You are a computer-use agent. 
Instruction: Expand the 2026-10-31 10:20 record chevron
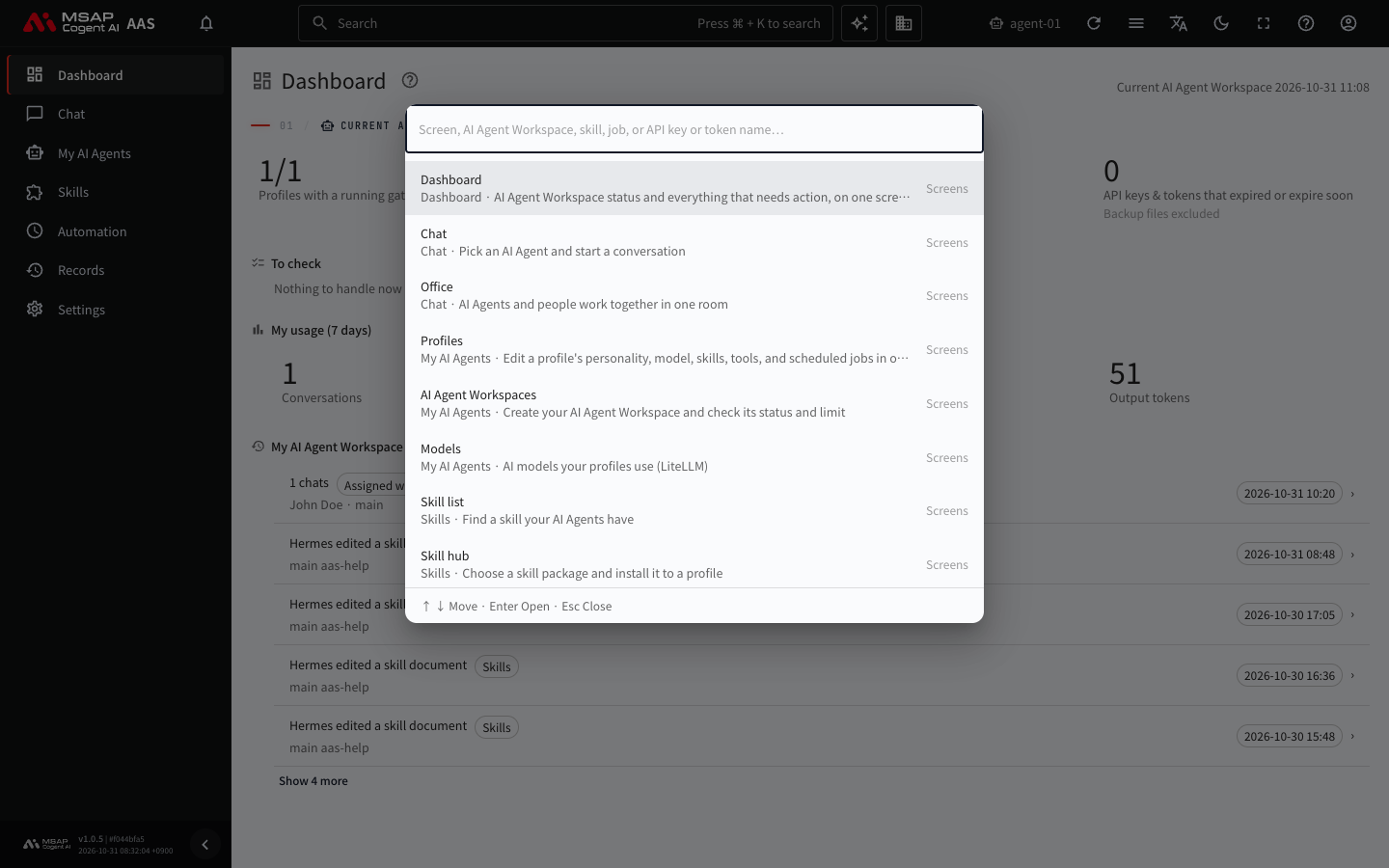pos(1352,494)
